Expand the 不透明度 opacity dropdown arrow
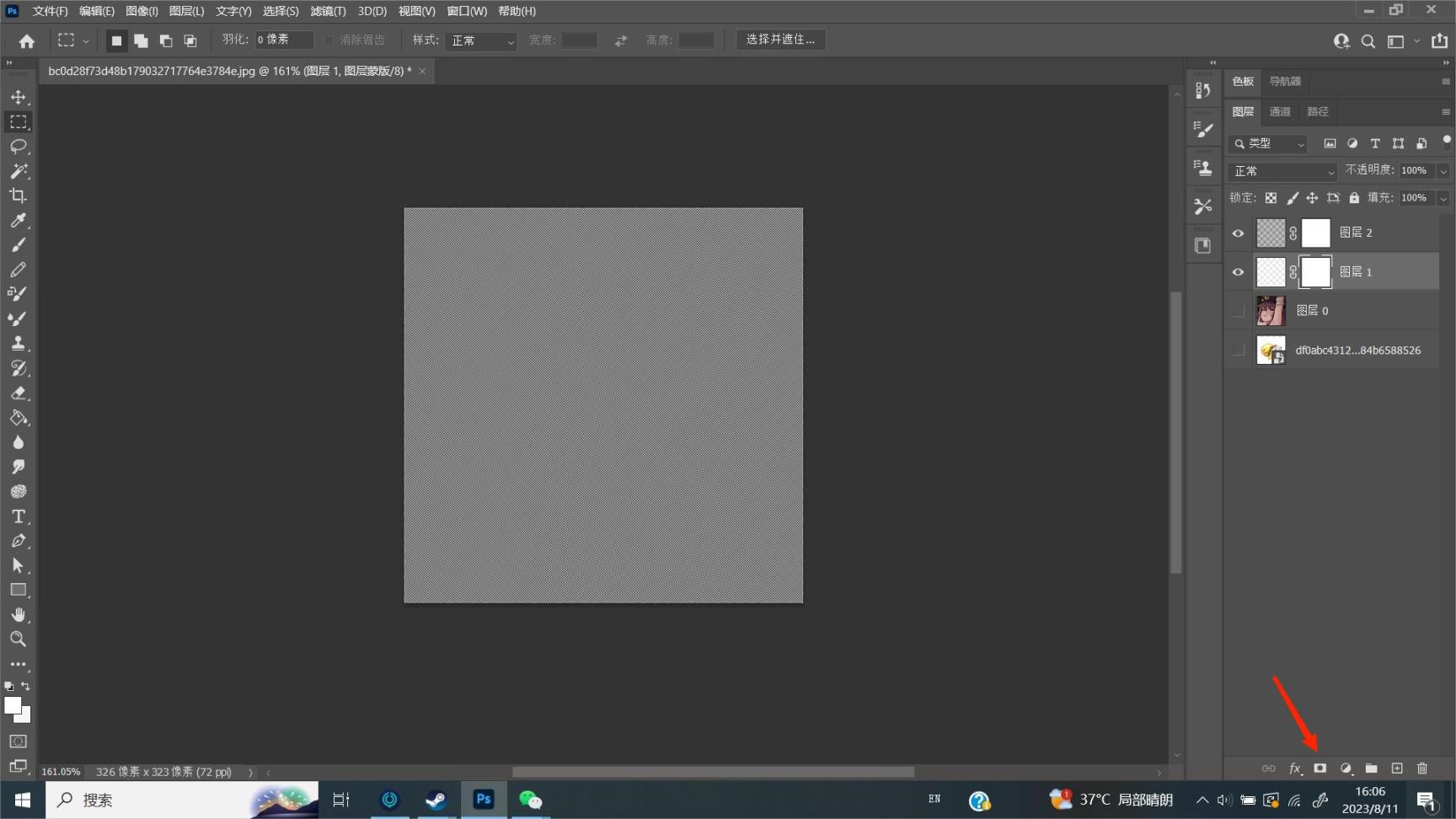The width and height of the screenshot is (1456, 819). tap(1443, 171)
